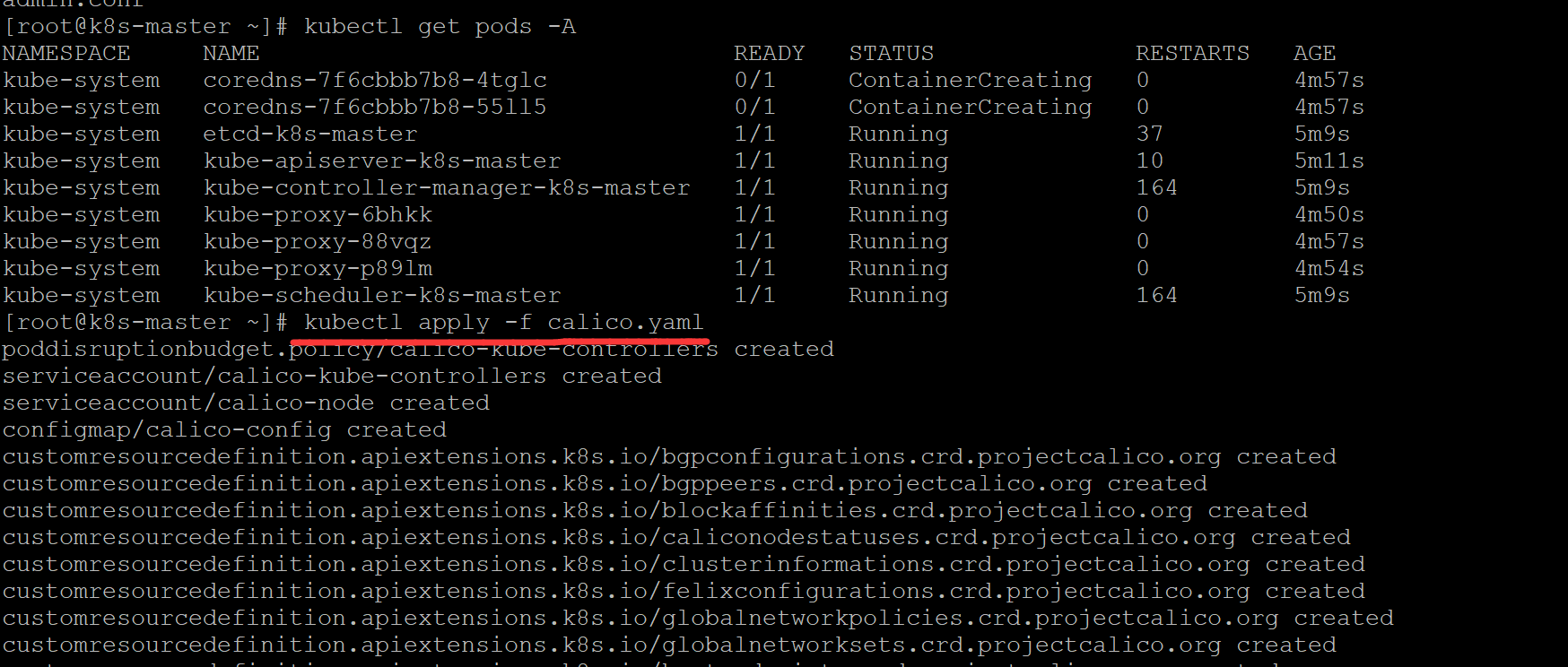Click the 'serviceaccount/calico-node created' line
The width and height of the screenshot is (1568, 667).
point(246,403)
